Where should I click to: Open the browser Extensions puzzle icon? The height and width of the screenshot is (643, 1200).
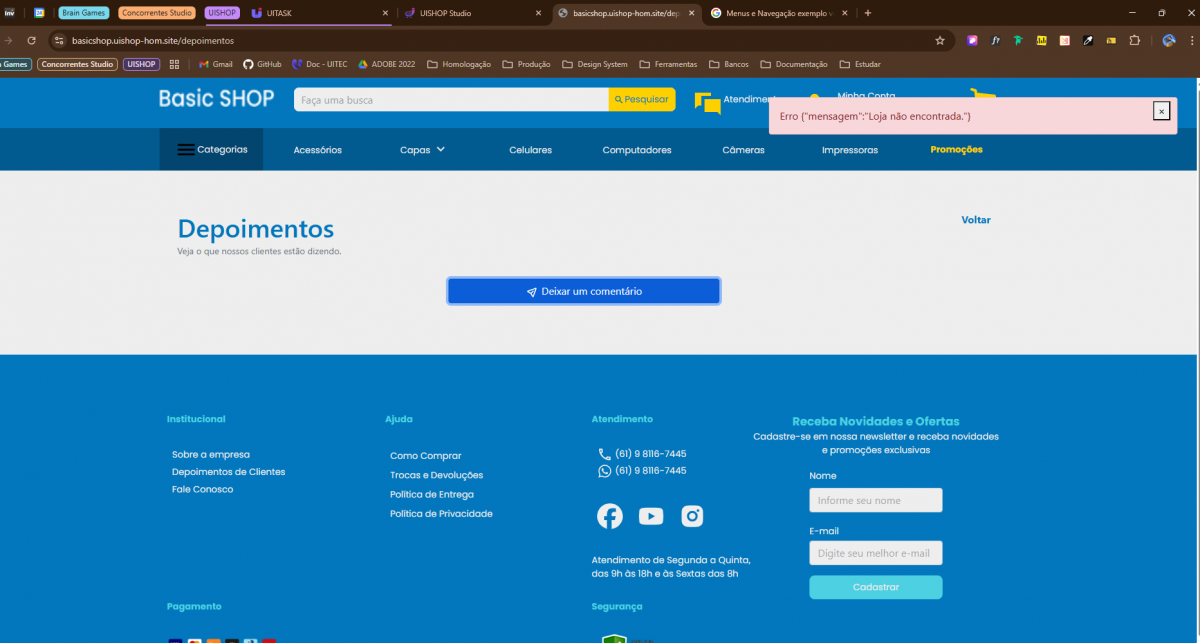click(1134, 41)
